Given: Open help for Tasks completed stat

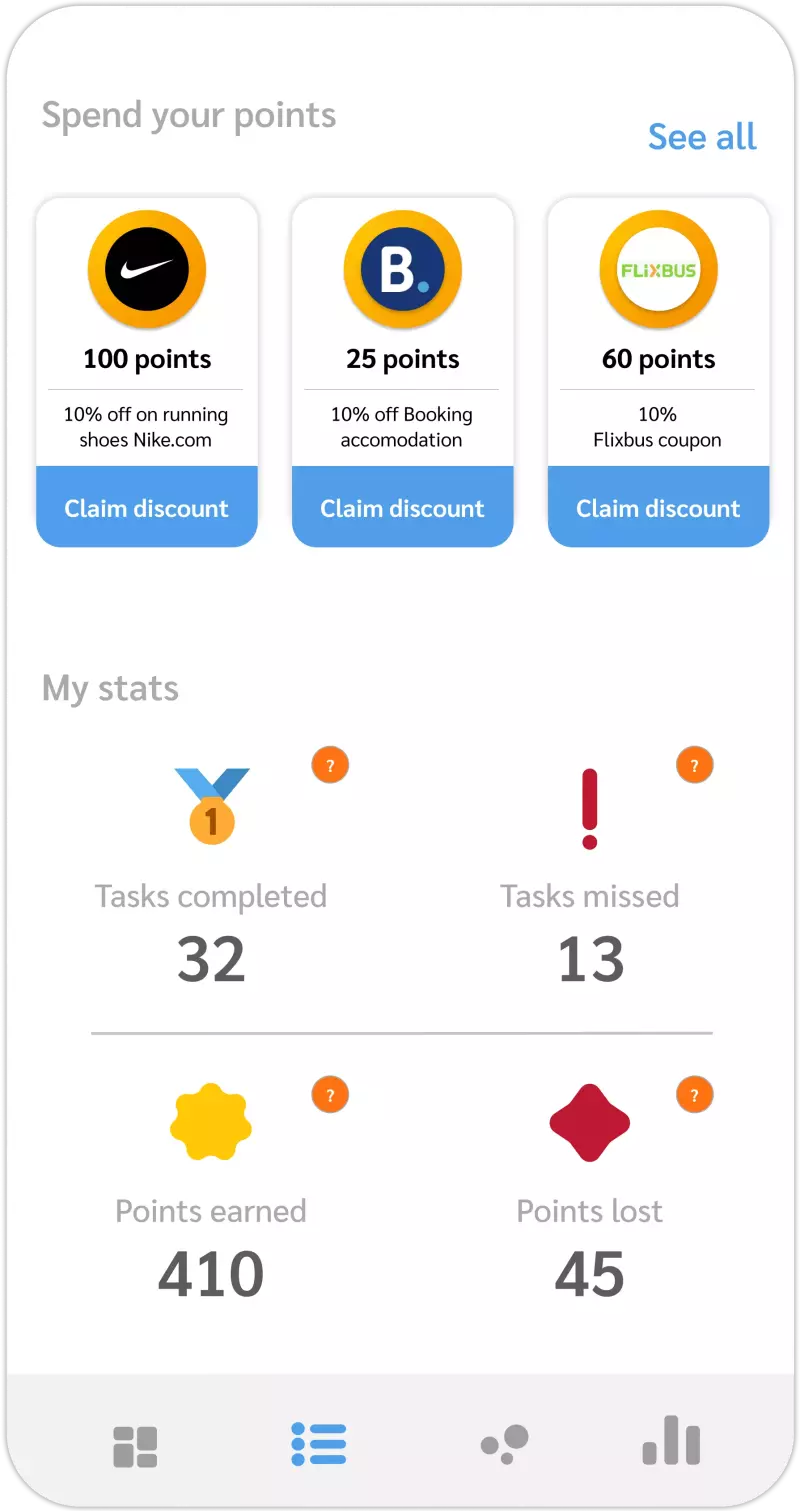Looking at the screenshot, I should pyautogui.click(x=330, y=766).
